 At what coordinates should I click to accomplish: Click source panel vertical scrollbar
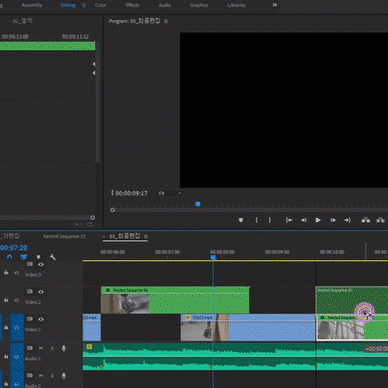[x=98, y=103]
